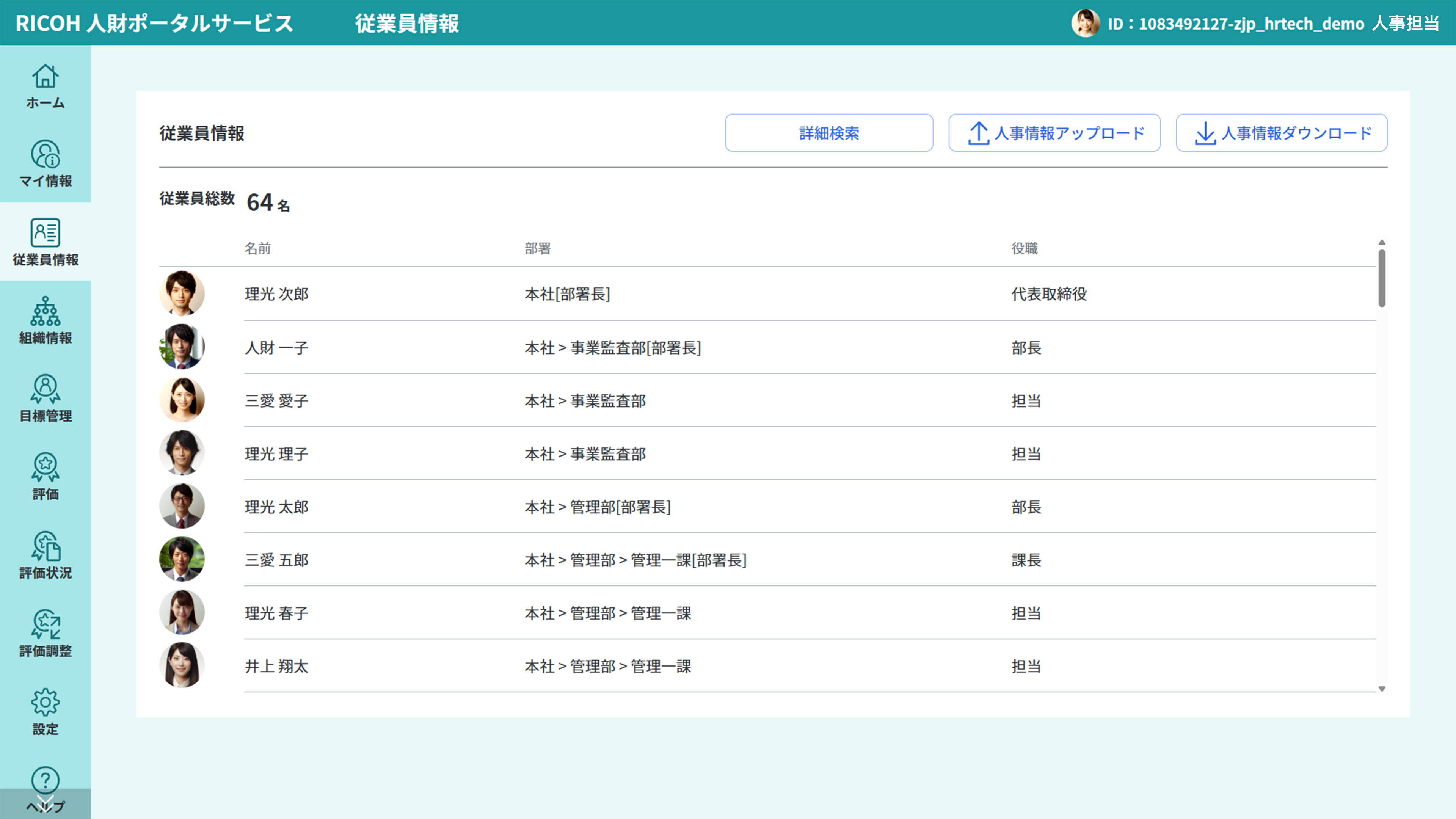Image resolution: width=1456 pixels, height=819 pixels.
Task: Open the ホーム home icon
Action: 45,77
